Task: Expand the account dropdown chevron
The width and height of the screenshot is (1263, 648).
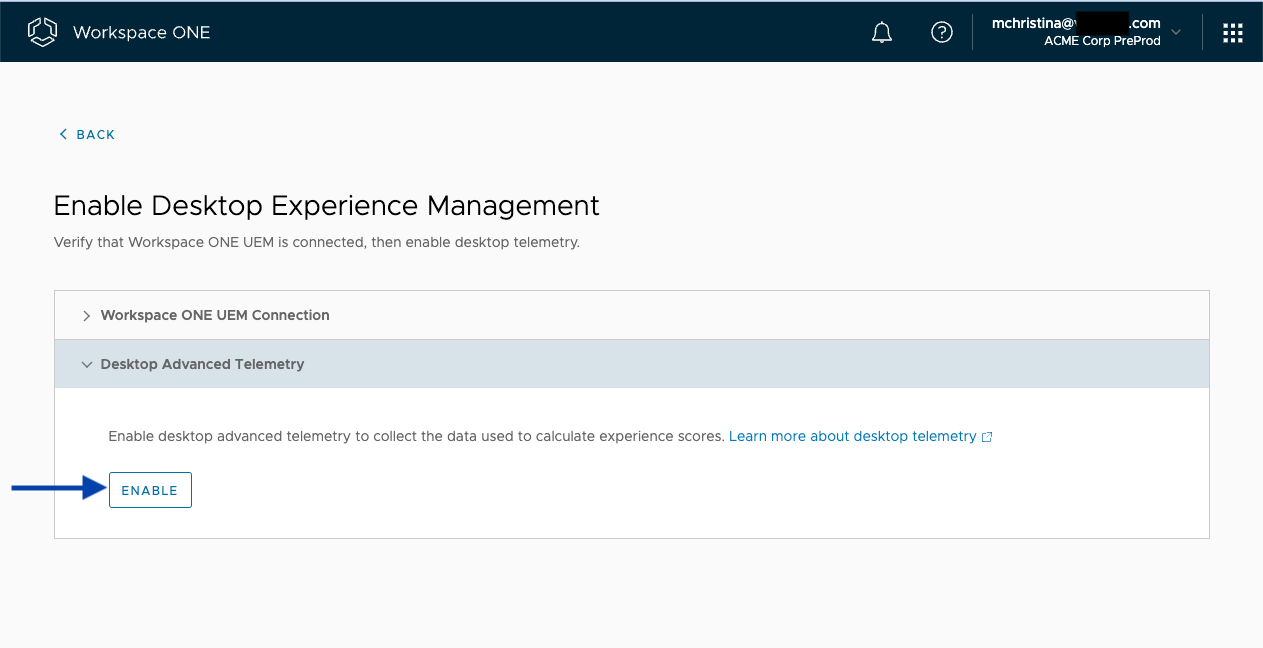Action: [1176, 32]
